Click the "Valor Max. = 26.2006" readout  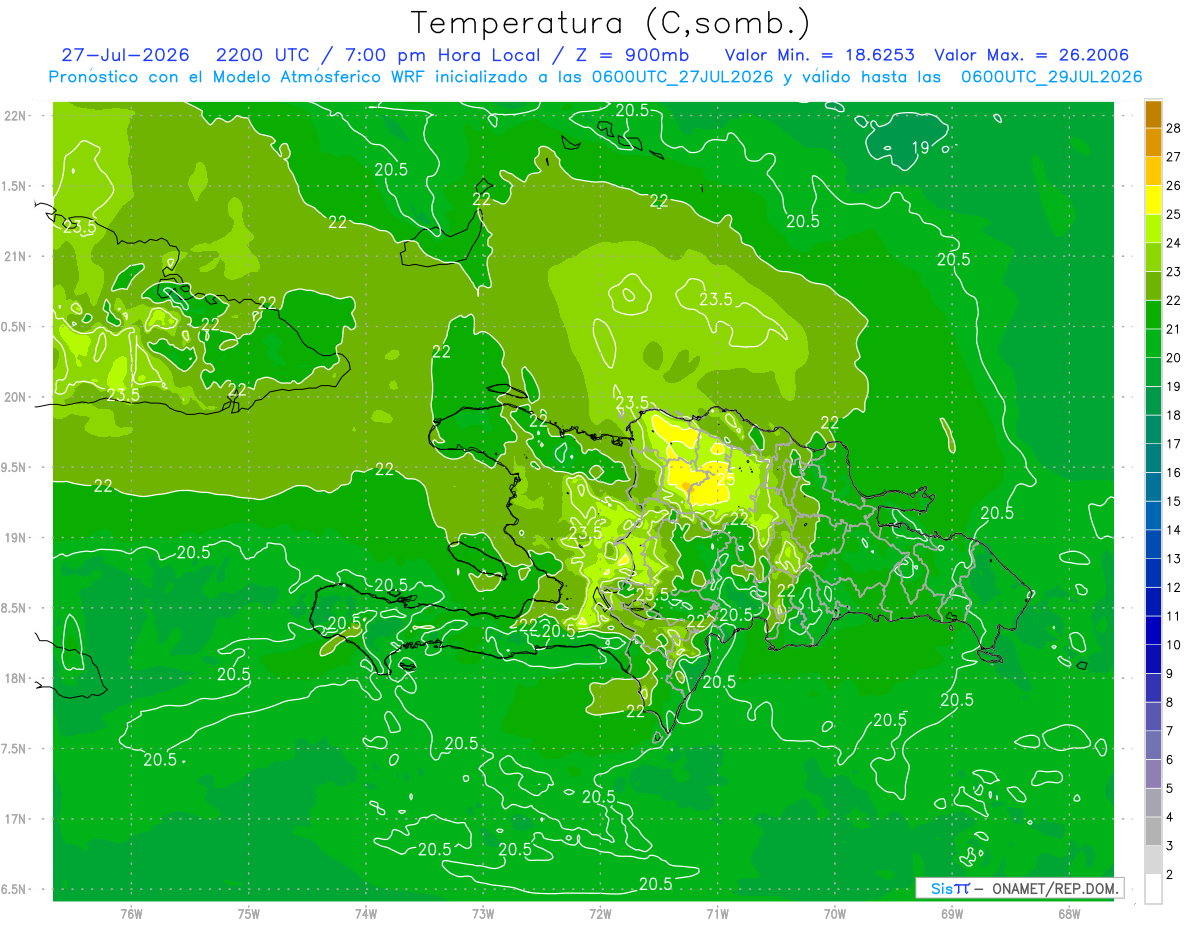1031,55
